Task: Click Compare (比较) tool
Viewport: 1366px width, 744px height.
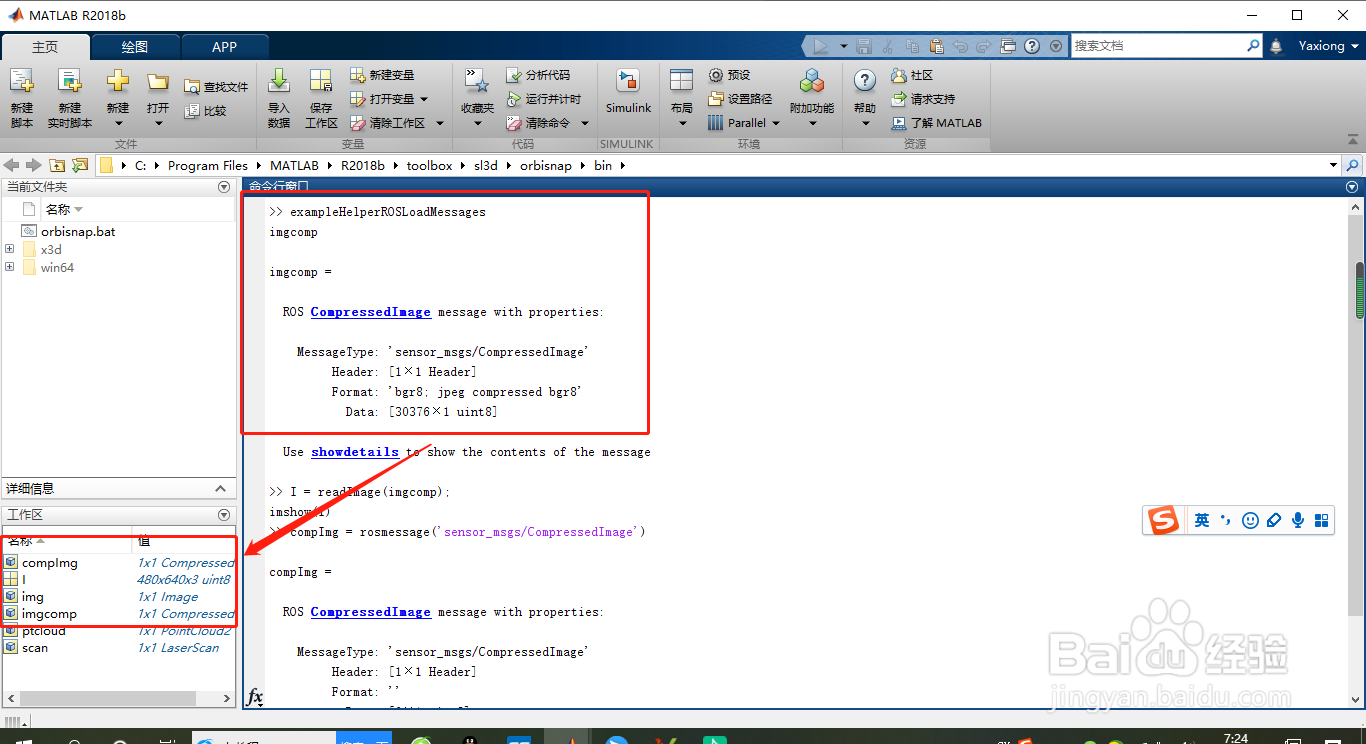Action: click(206, 111)
